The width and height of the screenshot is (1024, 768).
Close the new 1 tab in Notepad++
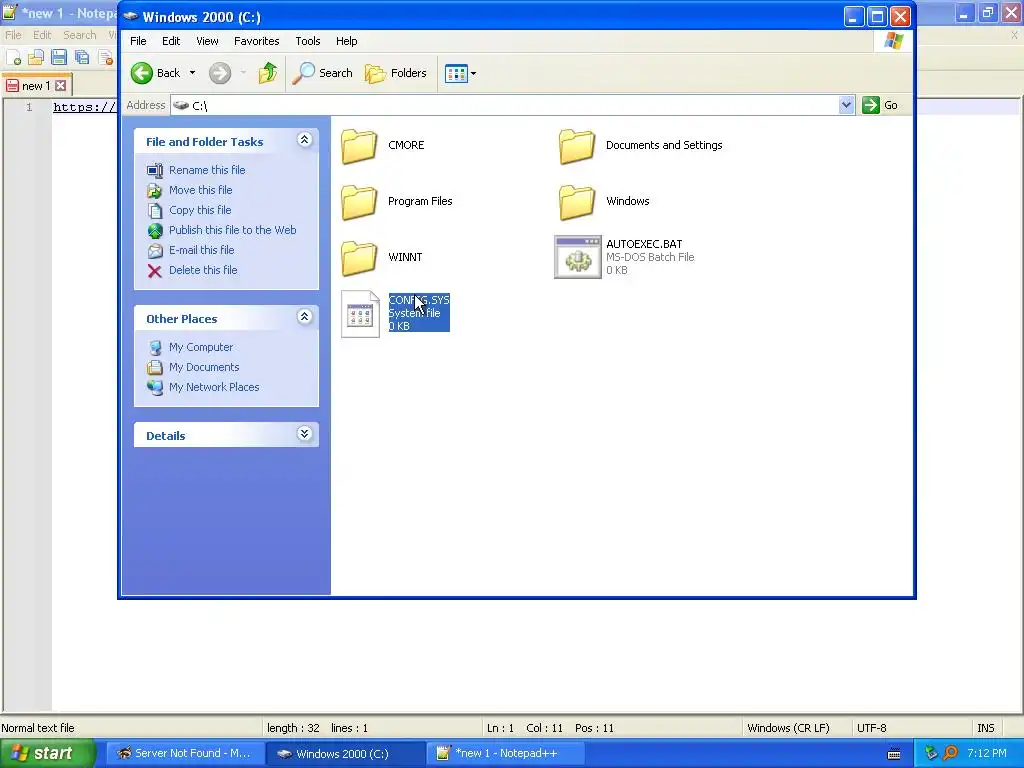[61, 86]
